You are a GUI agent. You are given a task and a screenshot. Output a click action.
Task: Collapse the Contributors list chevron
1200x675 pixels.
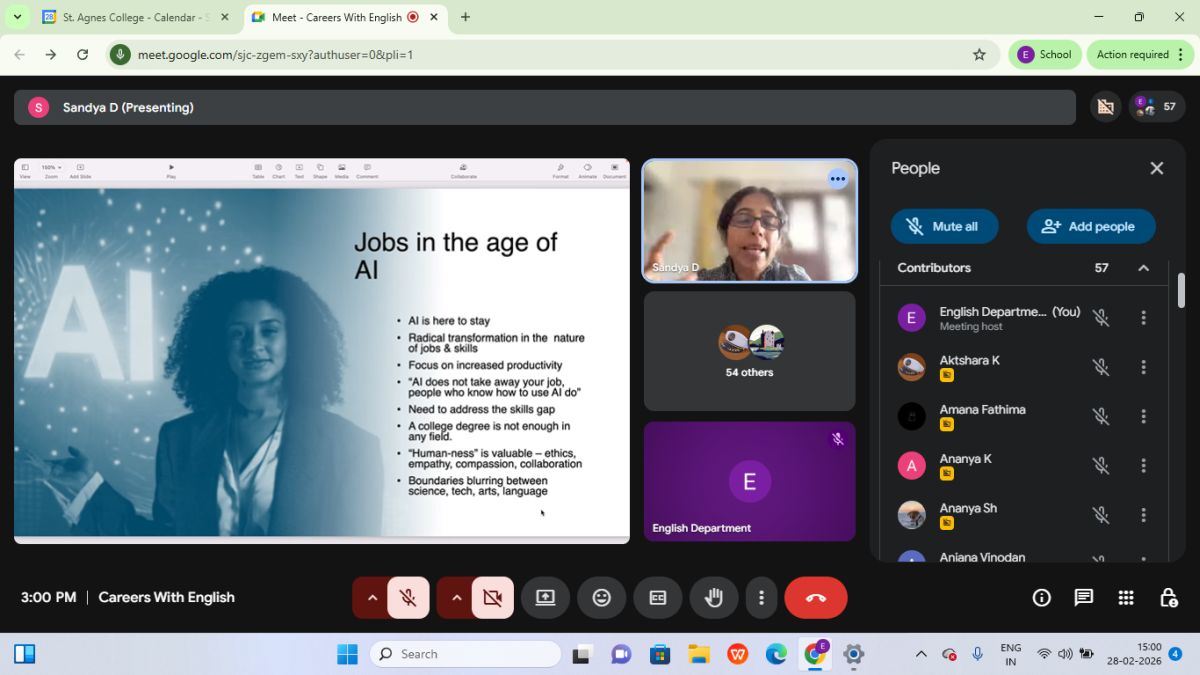[x=1143, y=268]
